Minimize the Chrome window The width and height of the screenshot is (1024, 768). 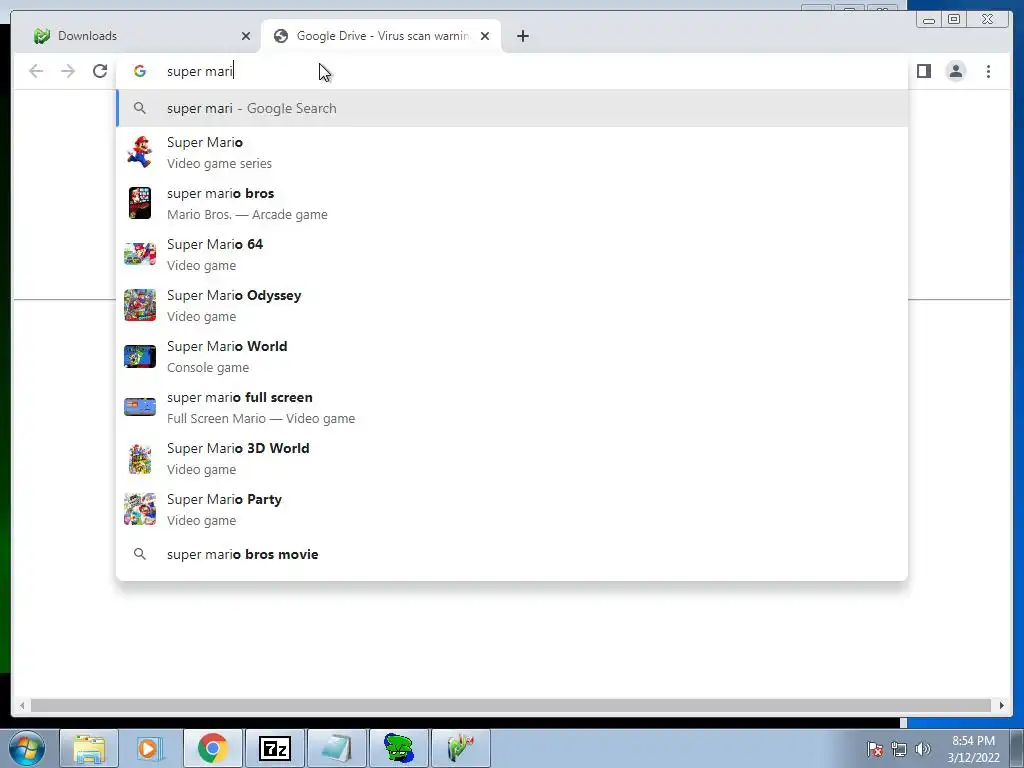(929, 20)
